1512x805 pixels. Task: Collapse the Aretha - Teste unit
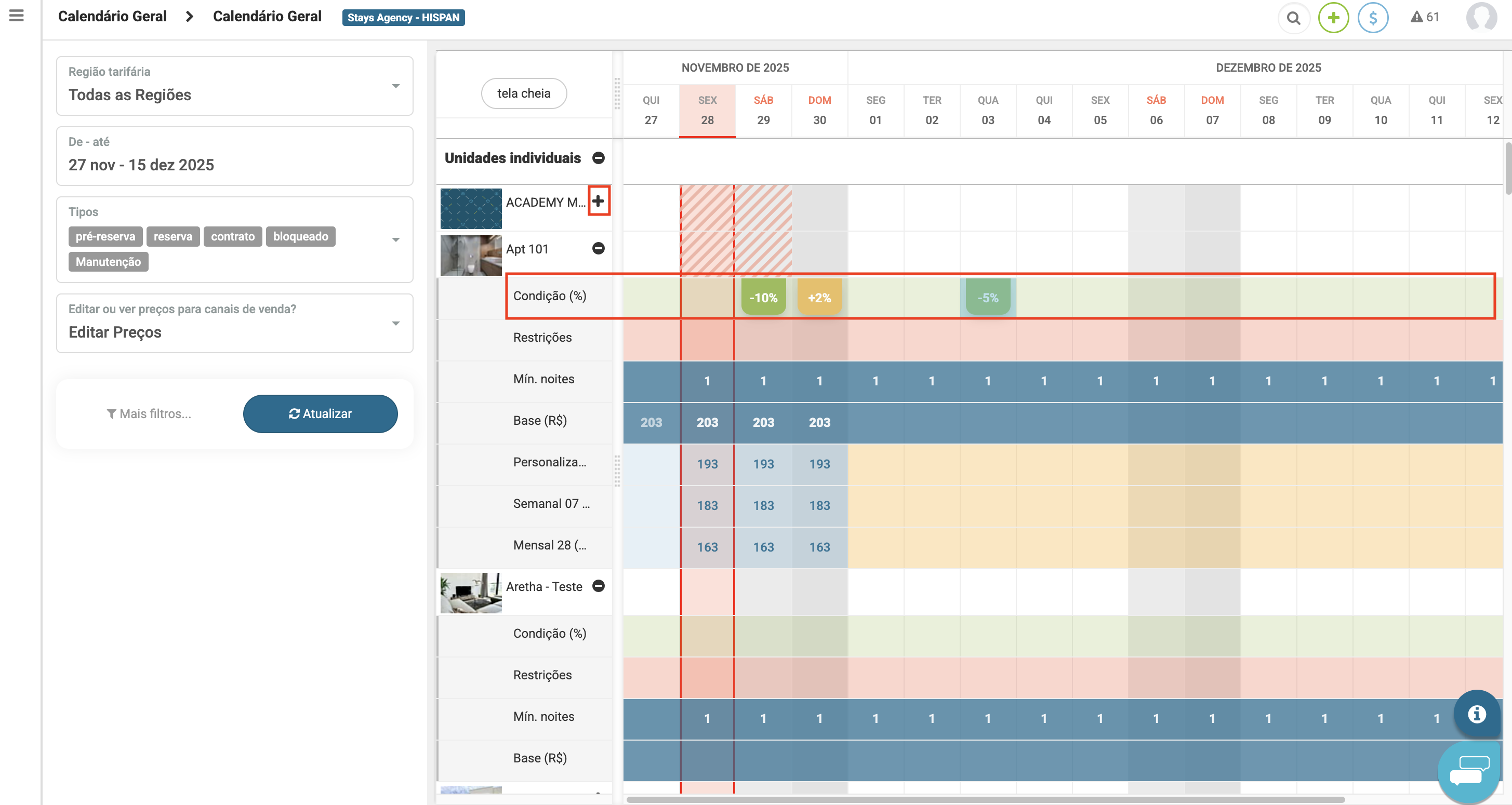598,585
